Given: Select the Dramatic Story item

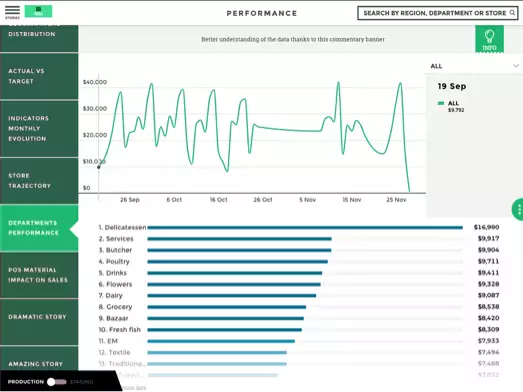Looking at the screenshot, I should coord(39,317).
